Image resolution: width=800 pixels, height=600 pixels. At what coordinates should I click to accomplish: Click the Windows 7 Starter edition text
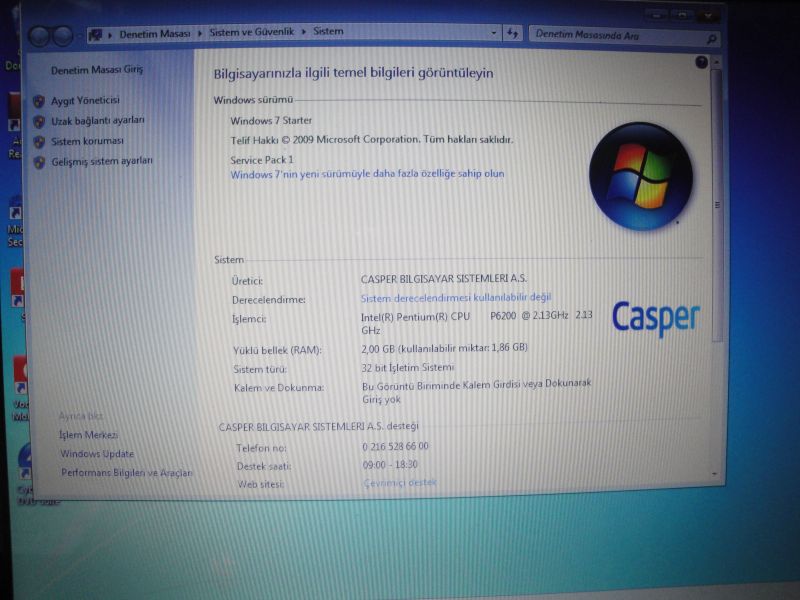(x=271, y=121)
